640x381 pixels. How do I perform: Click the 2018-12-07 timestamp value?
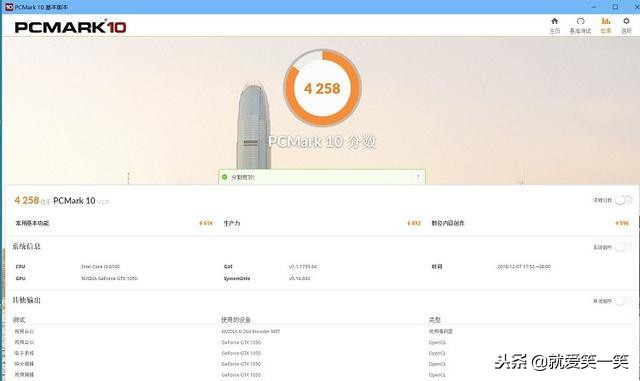524,267
